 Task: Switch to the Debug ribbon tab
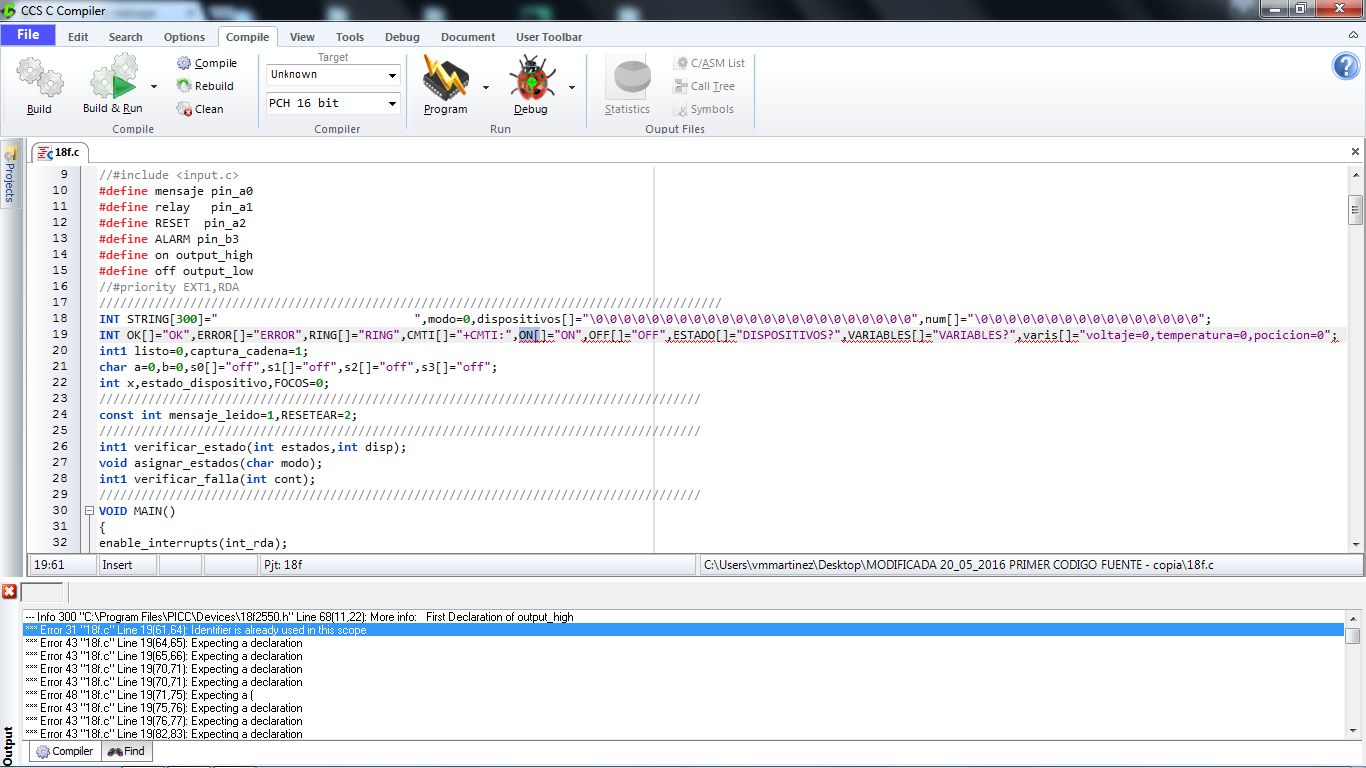[402, 37]
